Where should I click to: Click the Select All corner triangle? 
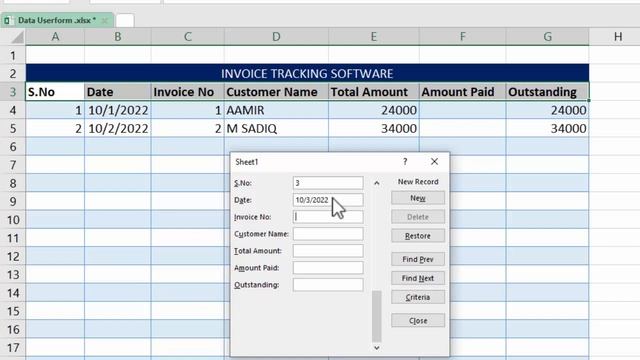tap(17, 37)
